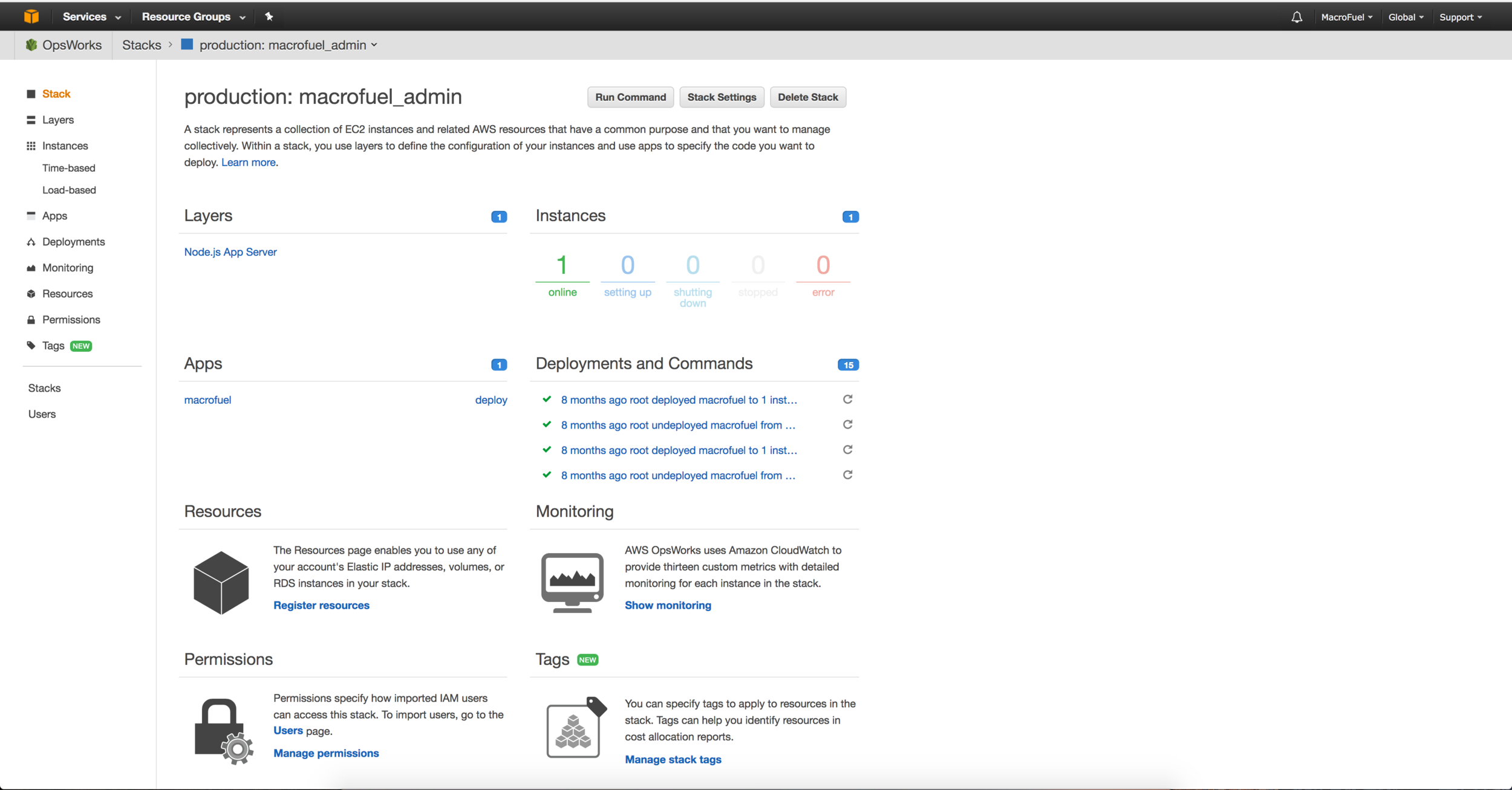Open the Resource Groups dropdown
Viewport: 1512px width, 790px height.
(x=194, y=17)
